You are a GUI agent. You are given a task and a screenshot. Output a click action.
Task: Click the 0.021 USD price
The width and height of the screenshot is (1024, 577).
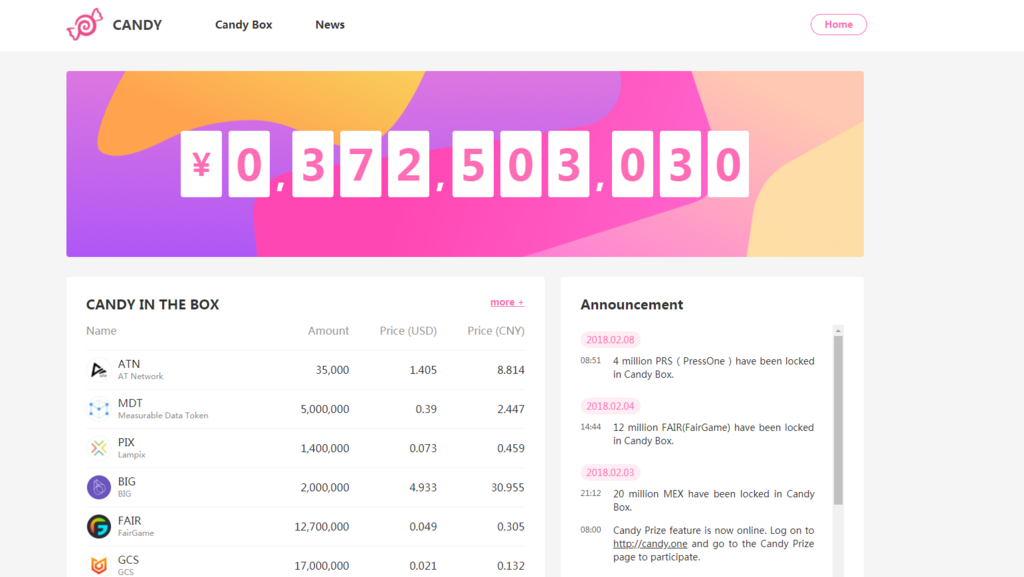pyautogui.click(x=423, y=566)
